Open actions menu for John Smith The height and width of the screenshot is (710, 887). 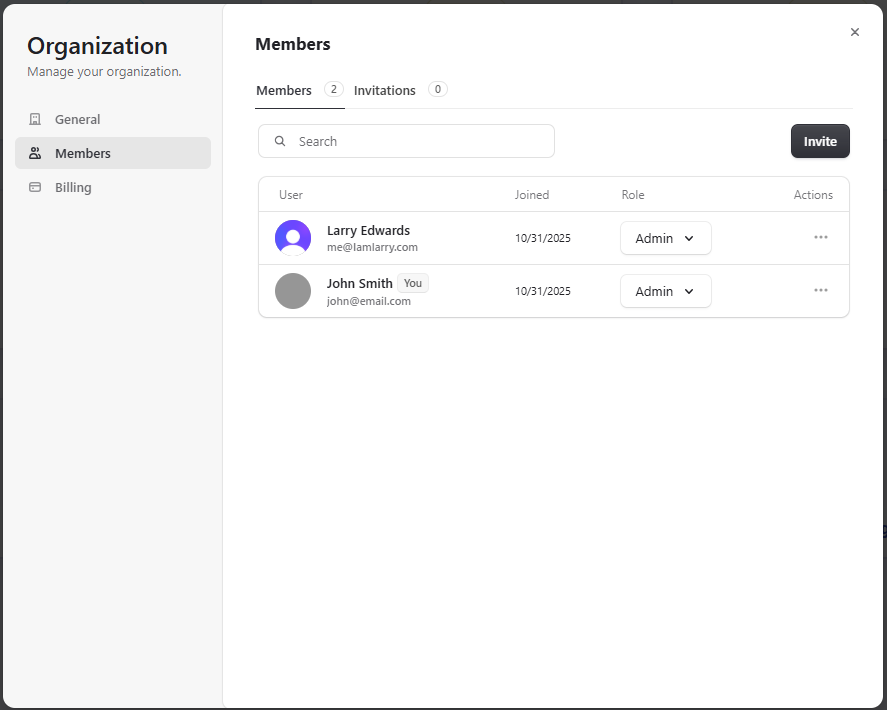point(820,290)
